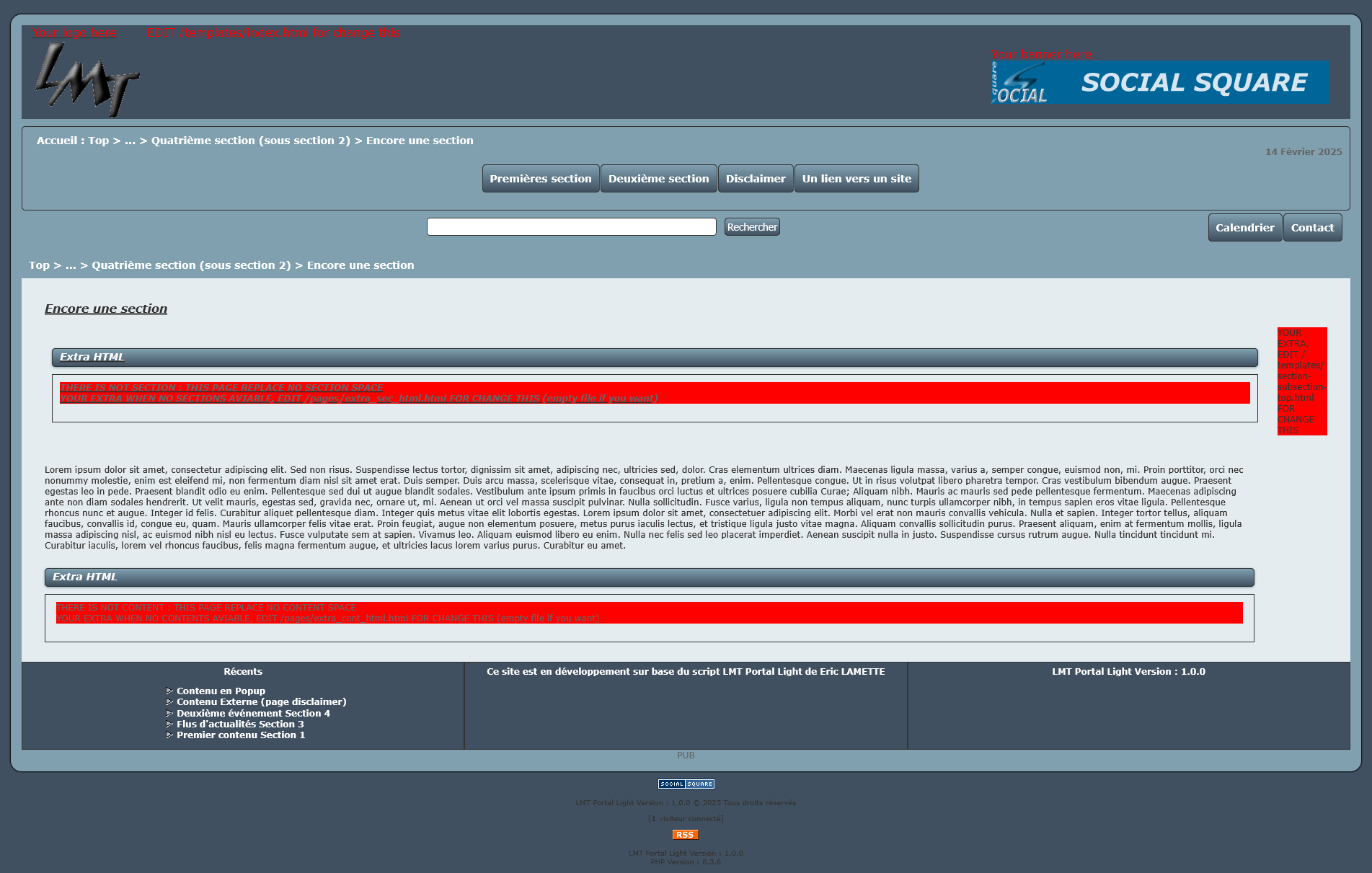Image resolution: width=1372 pixels, height=873 pixels.
Task: Click the Encore une section heading
Action: pyautogui.click(x=106, y=309)
